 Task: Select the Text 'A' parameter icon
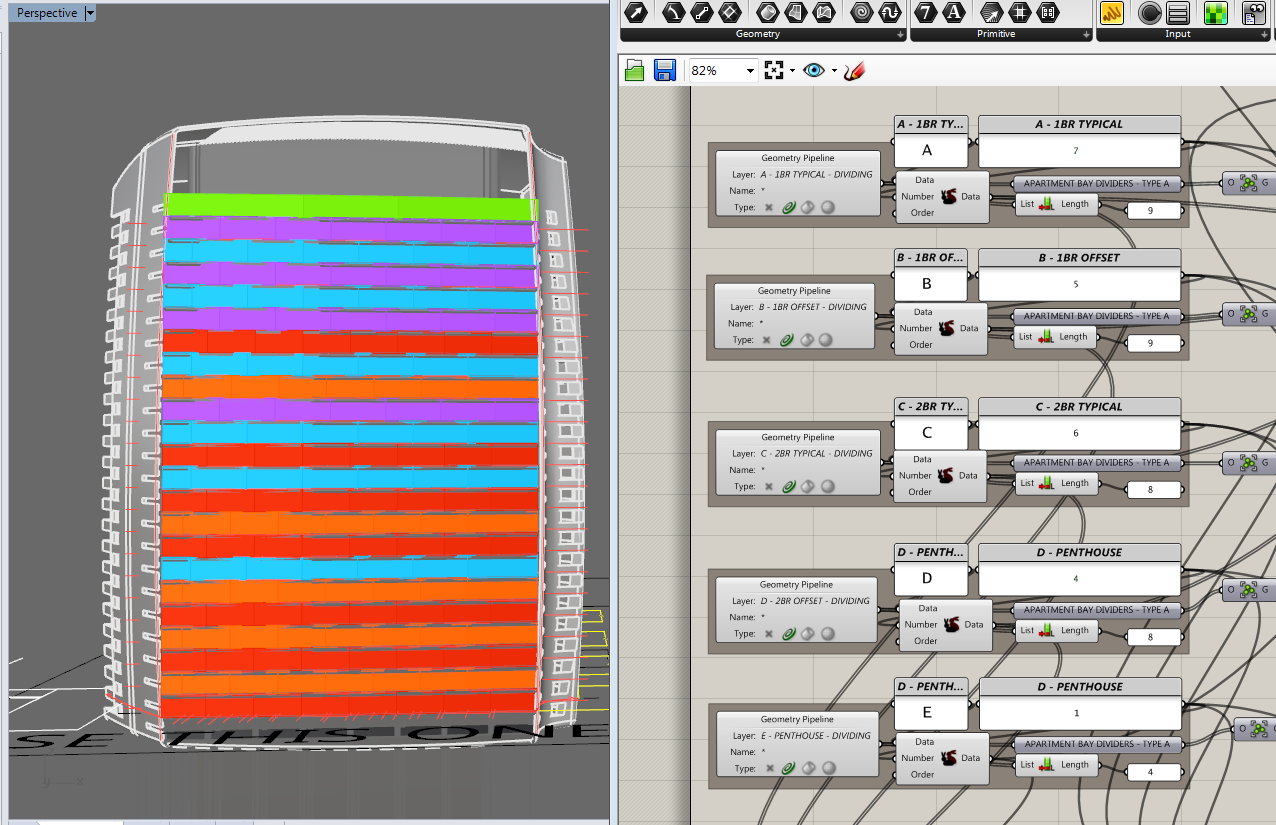(x=955, y=13)
